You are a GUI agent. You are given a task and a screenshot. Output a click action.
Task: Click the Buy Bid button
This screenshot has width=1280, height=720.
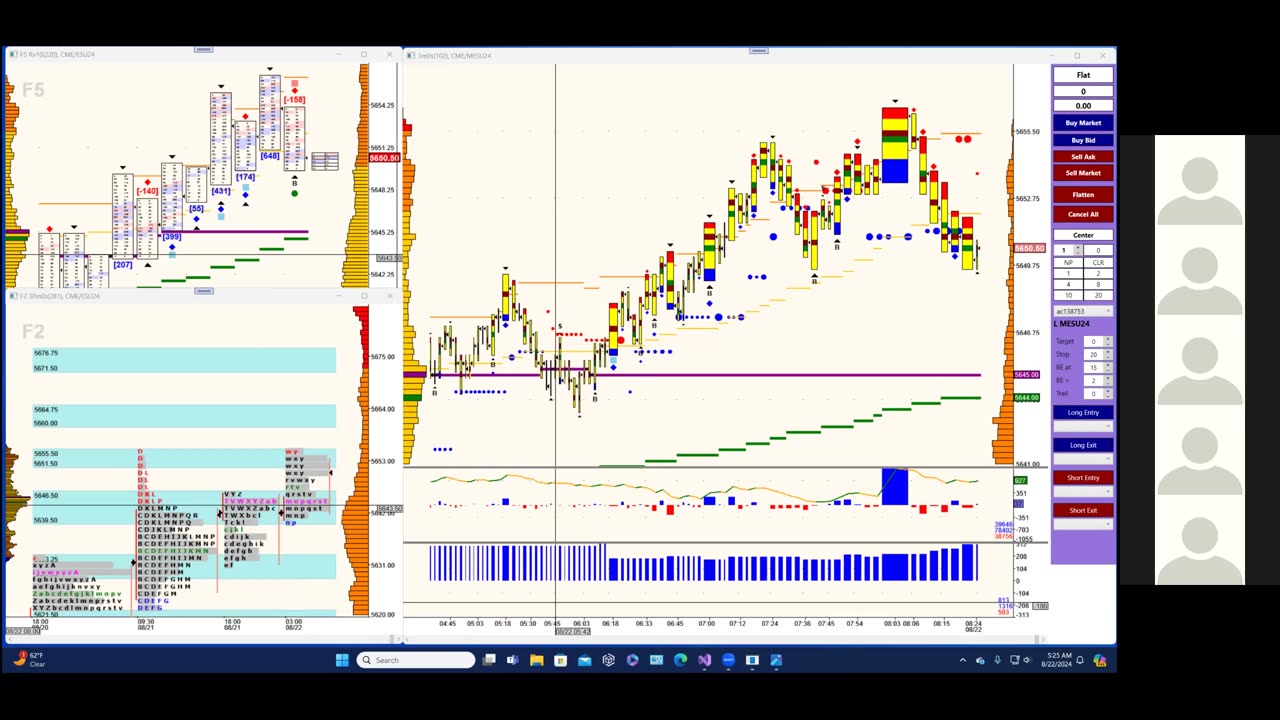(x=1083, y=140)
